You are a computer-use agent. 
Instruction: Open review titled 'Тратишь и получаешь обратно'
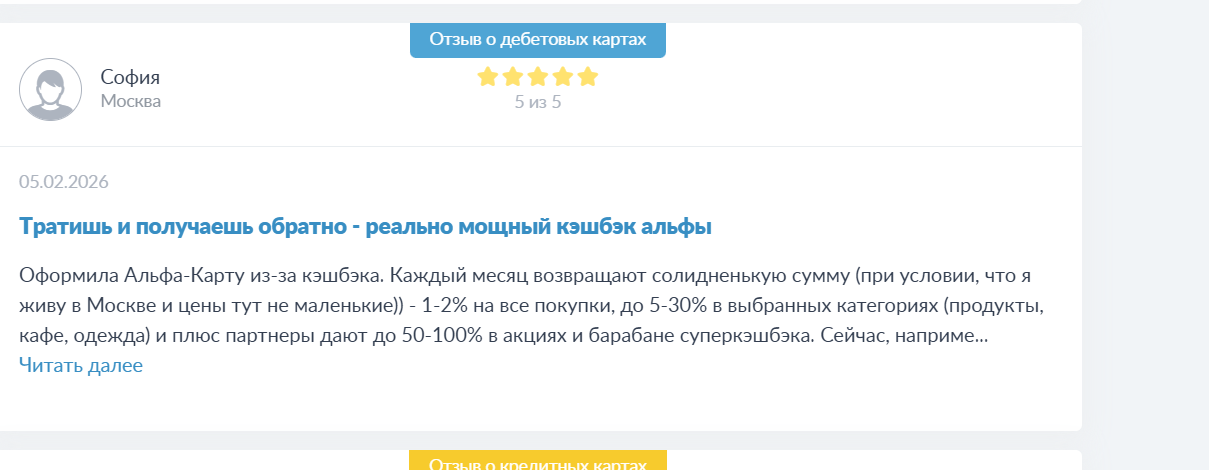click(x=365, y=227)
